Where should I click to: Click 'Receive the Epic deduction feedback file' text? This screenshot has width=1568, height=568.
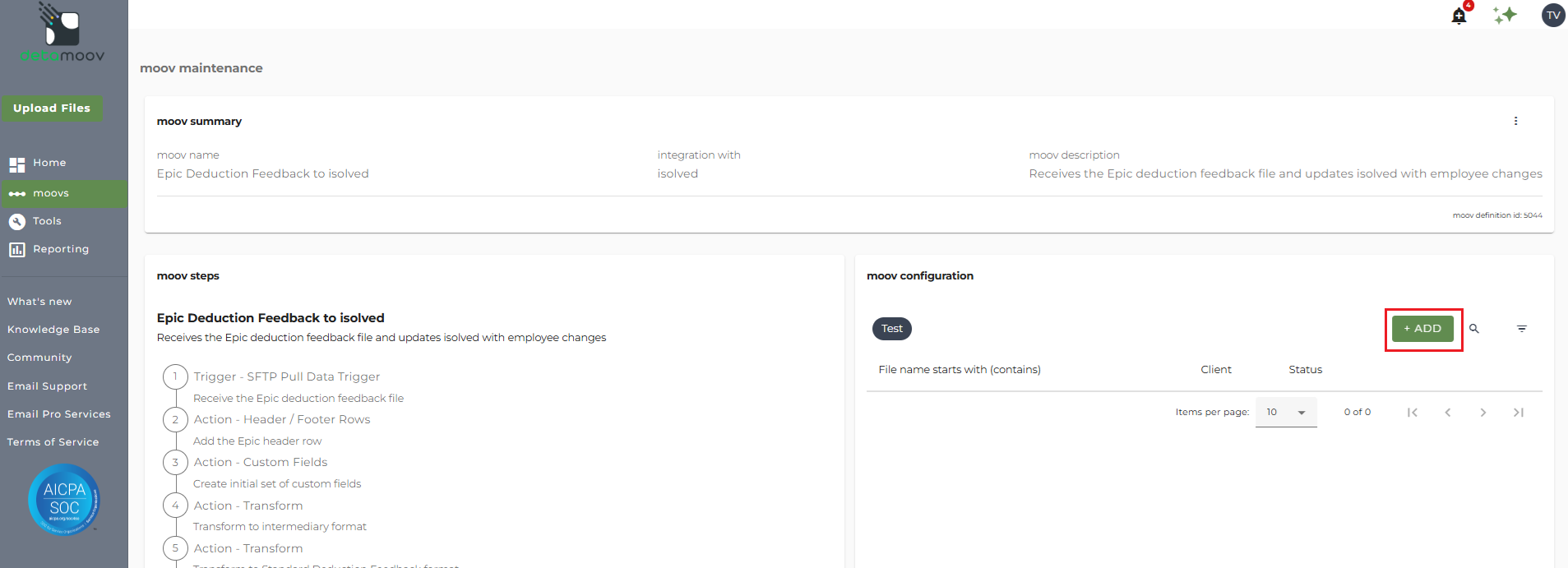298,399
